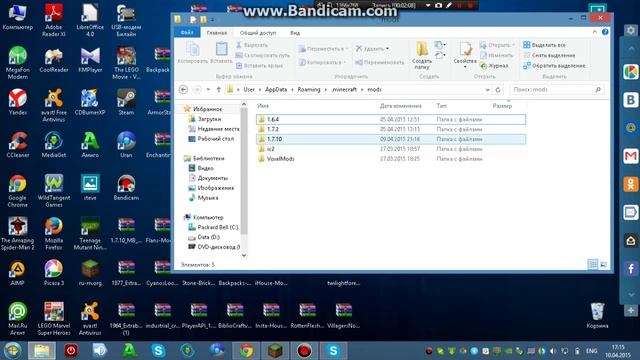Open the Корзина recycle bin
Screen dimensions: 640x360
point(597,316)
